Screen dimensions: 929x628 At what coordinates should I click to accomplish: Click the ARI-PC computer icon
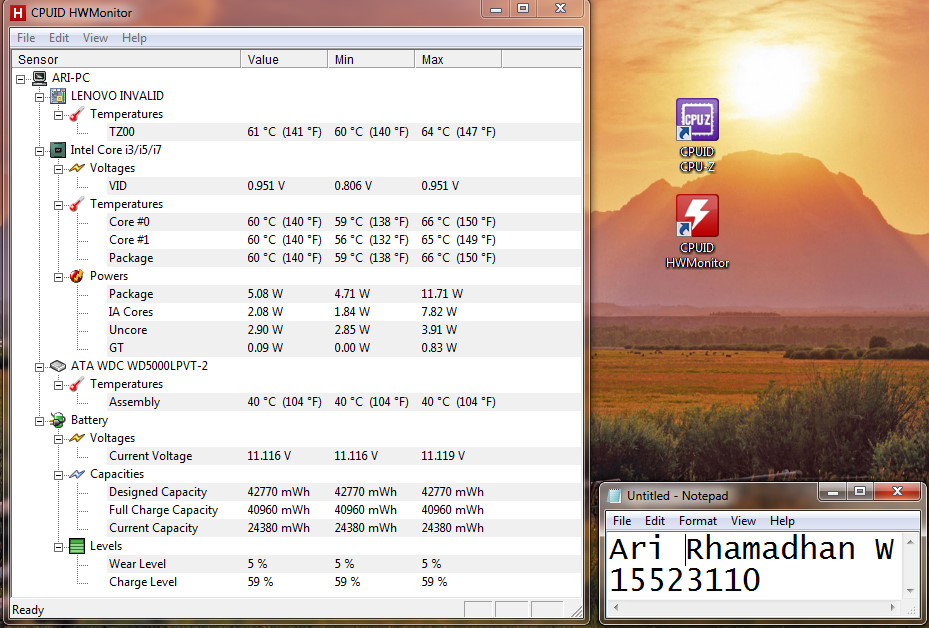[x=40, y=78]
